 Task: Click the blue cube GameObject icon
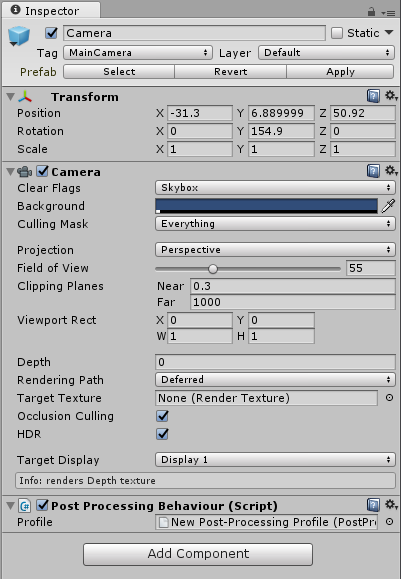pyautogui.click(x=18, y=36)
